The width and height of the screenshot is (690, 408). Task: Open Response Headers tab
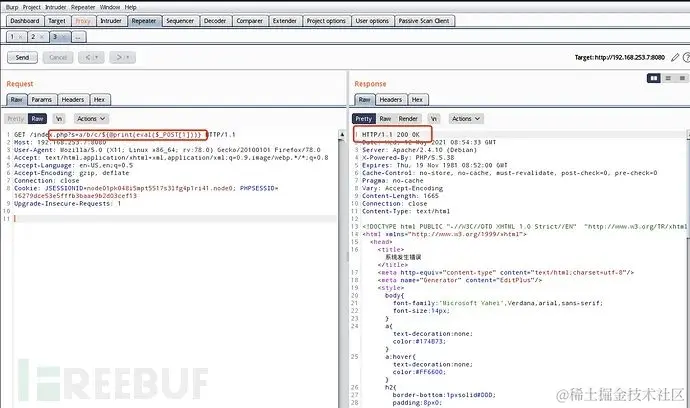tap(391, 99)
